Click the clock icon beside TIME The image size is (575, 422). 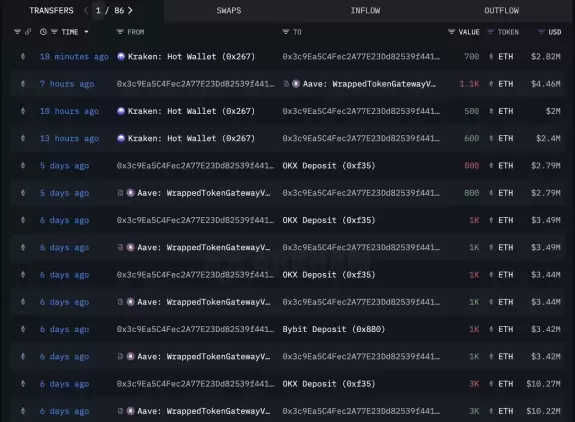(43, 32)
